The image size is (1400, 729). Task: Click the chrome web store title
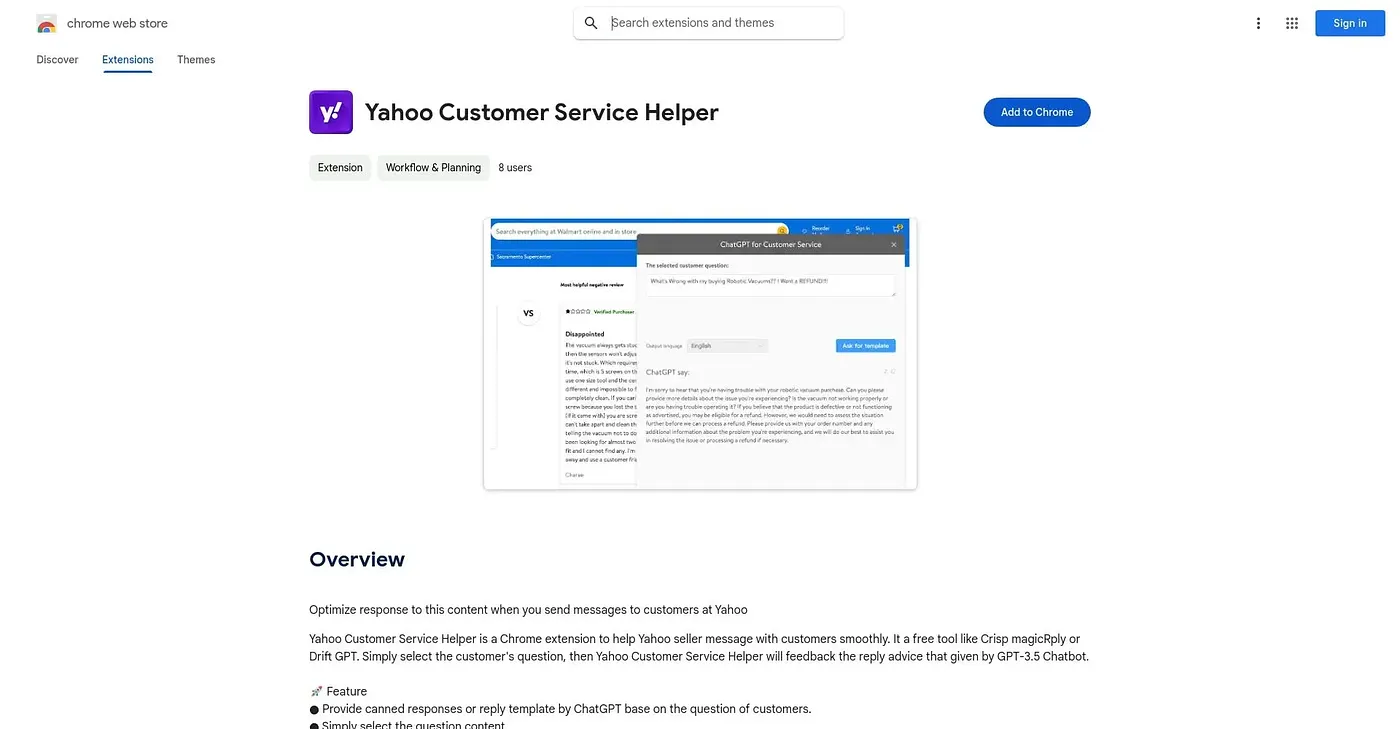point(117,23)
